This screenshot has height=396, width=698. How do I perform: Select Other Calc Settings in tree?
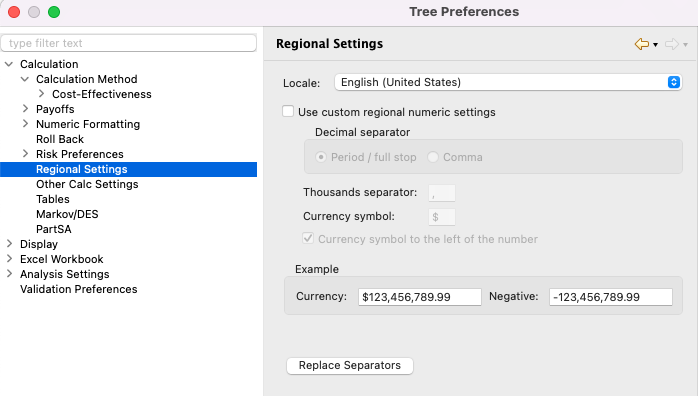tap(87, 184)
